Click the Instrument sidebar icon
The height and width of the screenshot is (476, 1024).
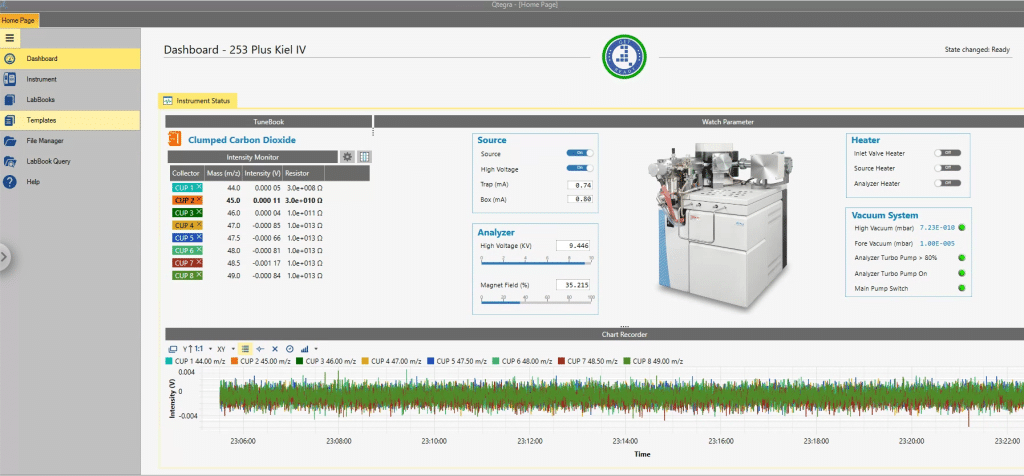(10, 79)
